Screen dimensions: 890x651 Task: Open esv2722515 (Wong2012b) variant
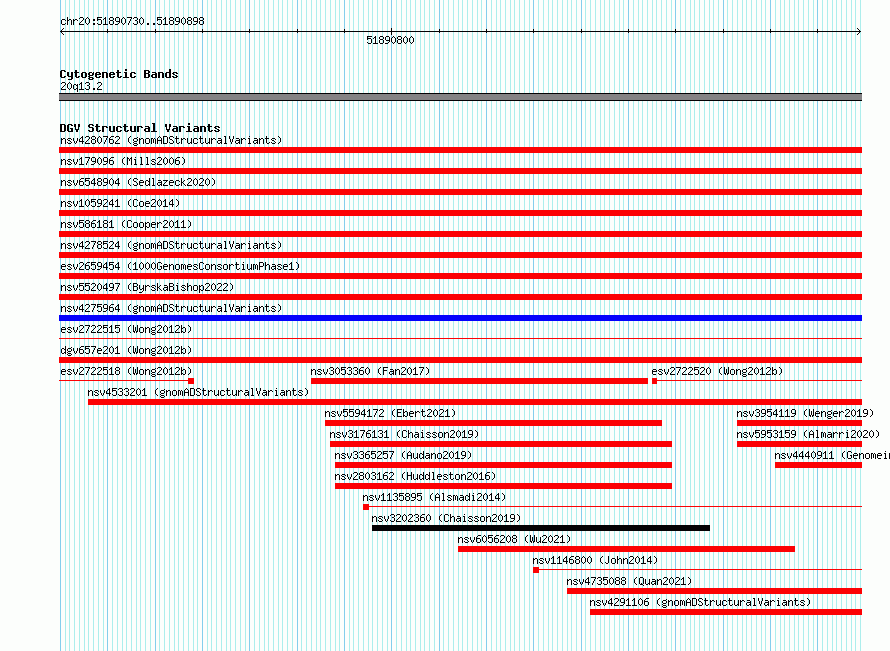tap(126, 329)
